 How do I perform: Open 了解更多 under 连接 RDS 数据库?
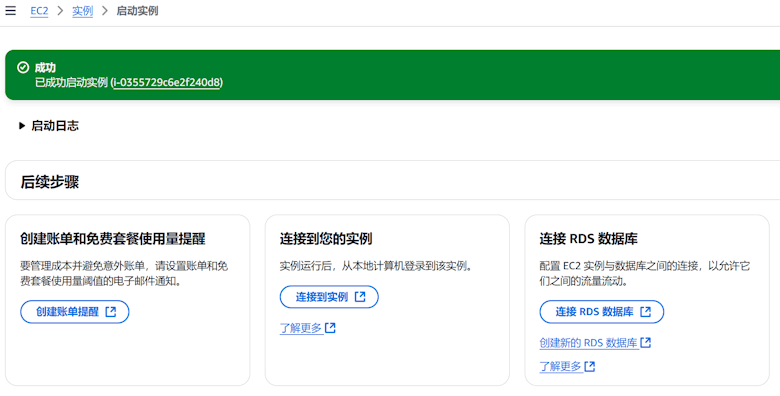pos(567,367)
